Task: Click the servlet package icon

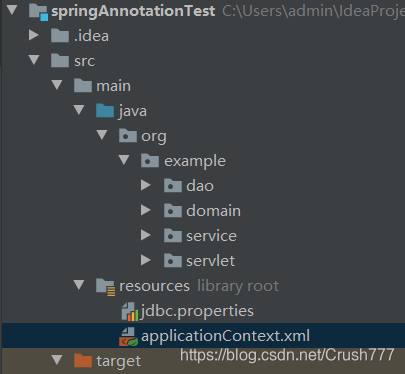Action: [173, 260]
